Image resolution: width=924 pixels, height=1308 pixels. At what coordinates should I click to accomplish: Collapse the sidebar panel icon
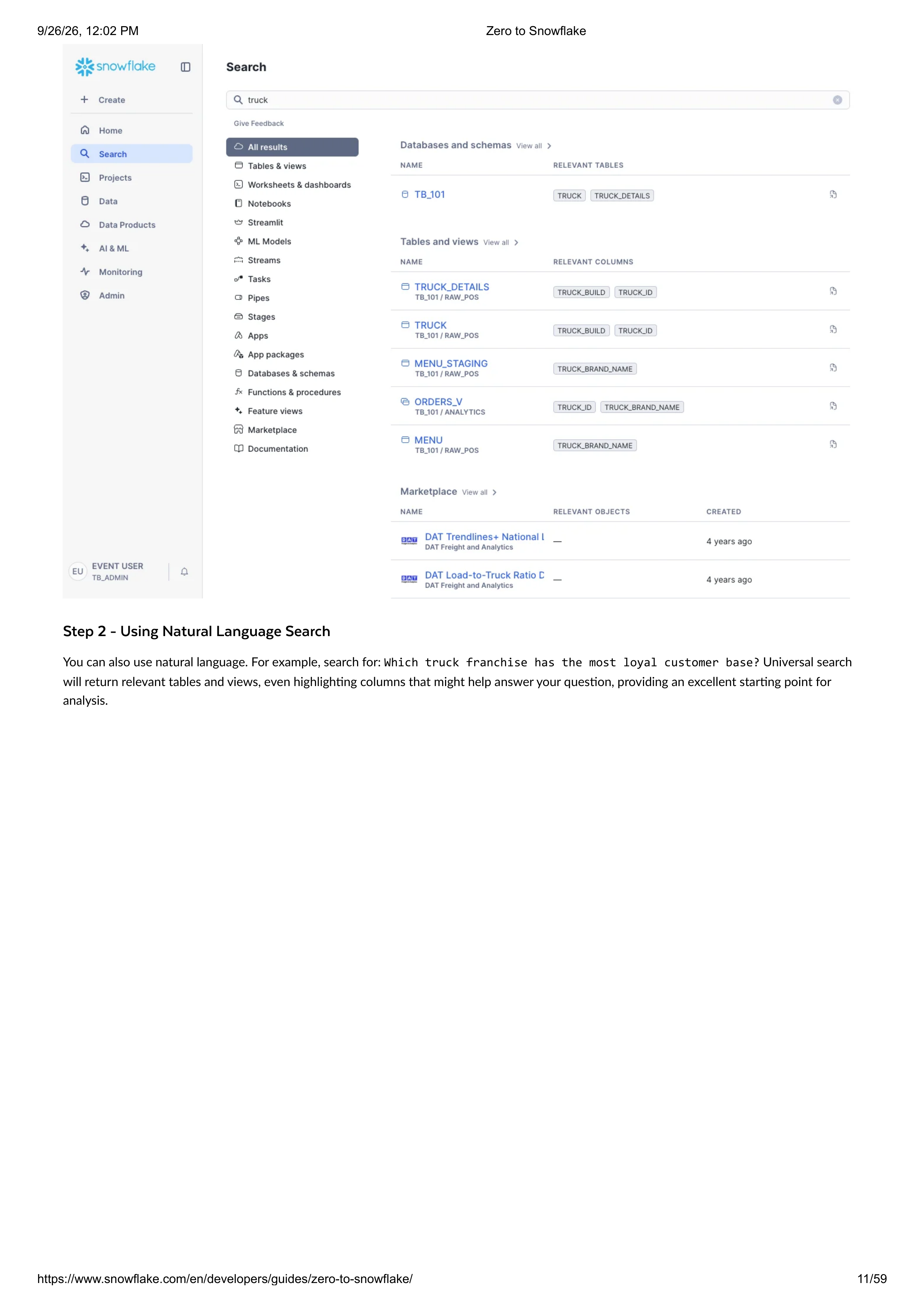coord(186,67)
